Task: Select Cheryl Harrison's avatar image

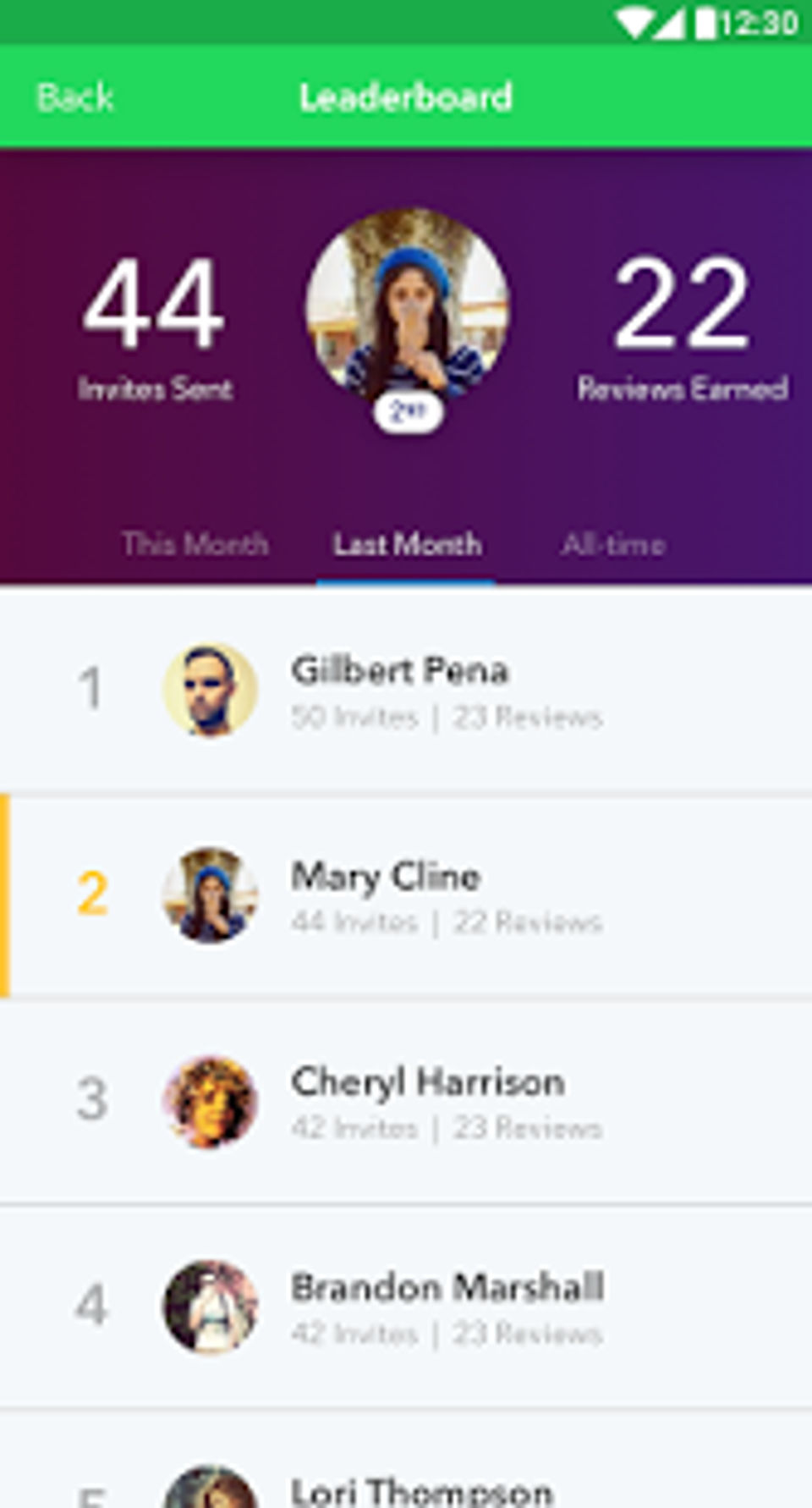Action: tap(210, 1101)
